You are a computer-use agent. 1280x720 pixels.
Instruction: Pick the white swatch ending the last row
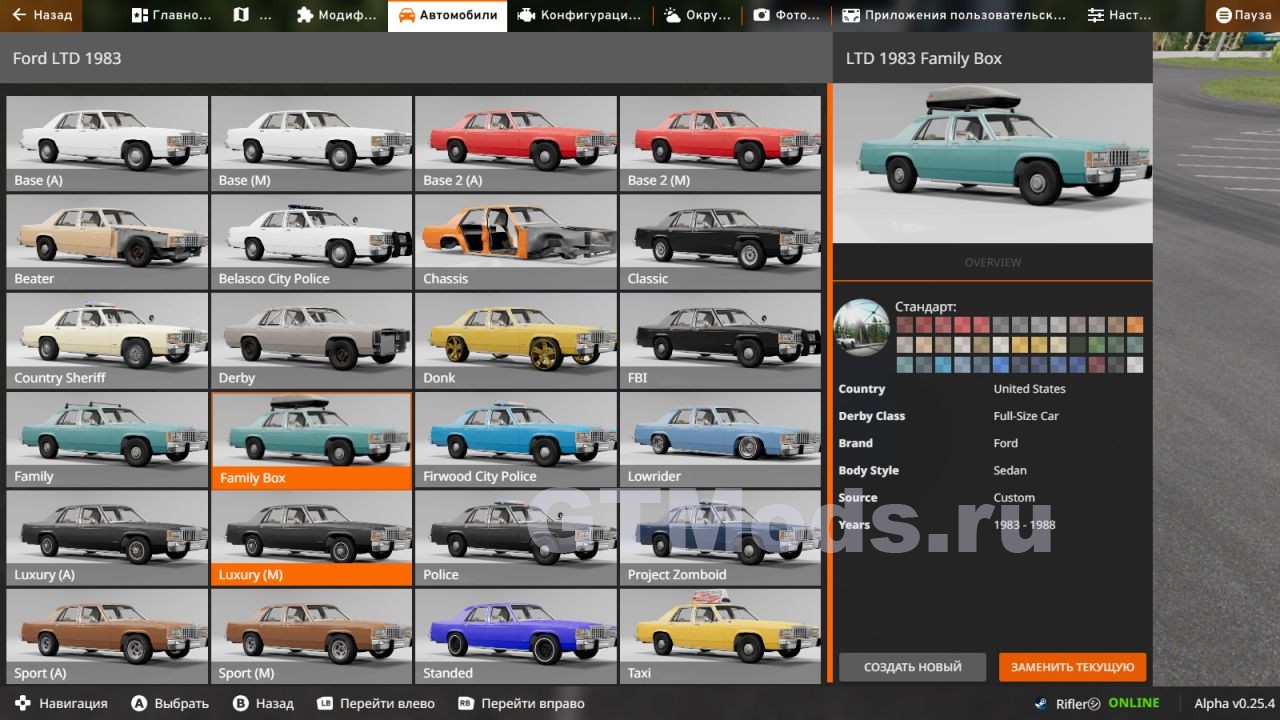(x=1135, y=365)
